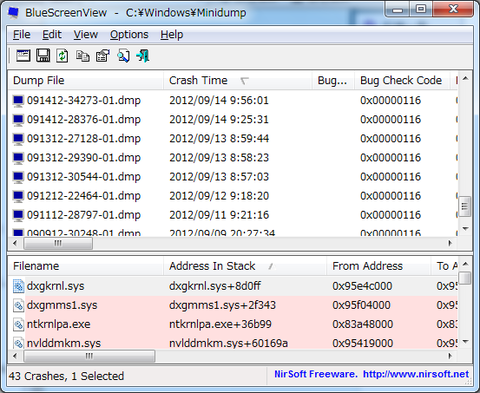Click the dump icon for 091312-29390-01.dmp
This screenshot has width=480, height=393.
(18, 157)
